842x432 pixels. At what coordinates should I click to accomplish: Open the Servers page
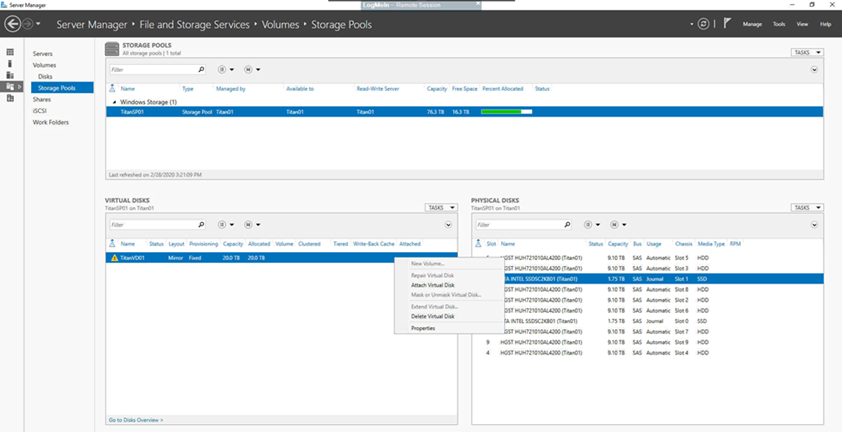pyautogui.click(x=42, y=54)
